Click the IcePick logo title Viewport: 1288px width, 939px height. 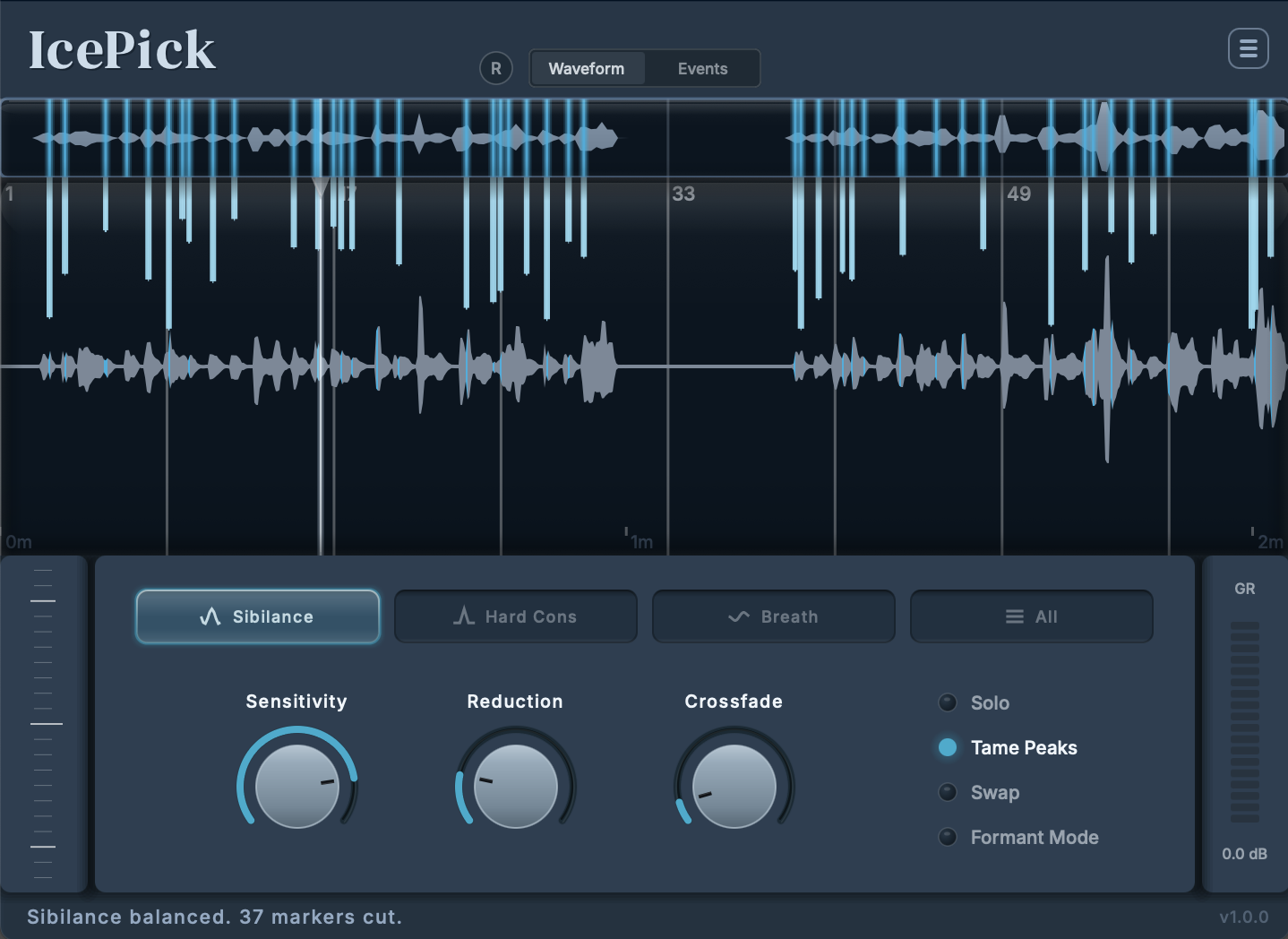122,50
